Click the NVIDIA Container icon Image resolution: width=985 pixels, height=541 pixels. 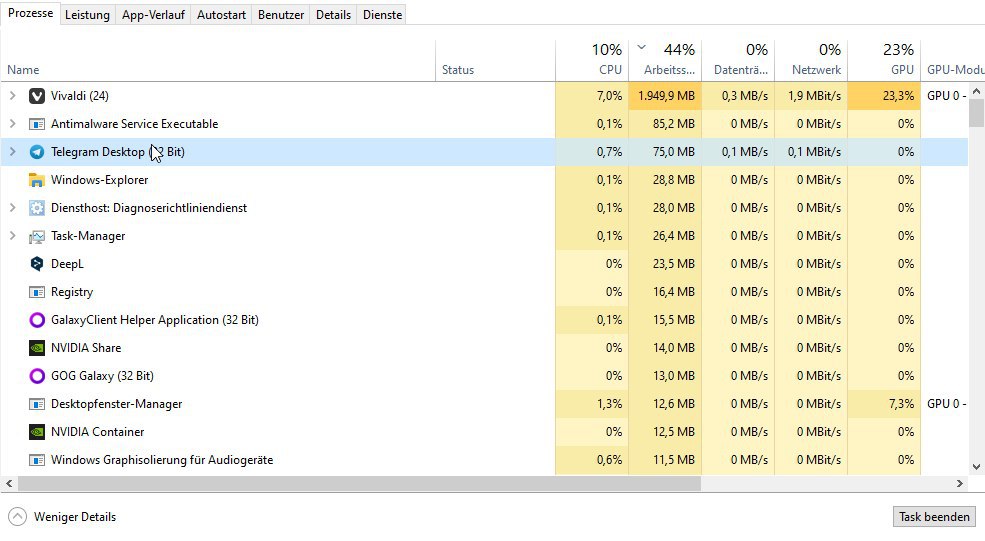tap(37, 432)
